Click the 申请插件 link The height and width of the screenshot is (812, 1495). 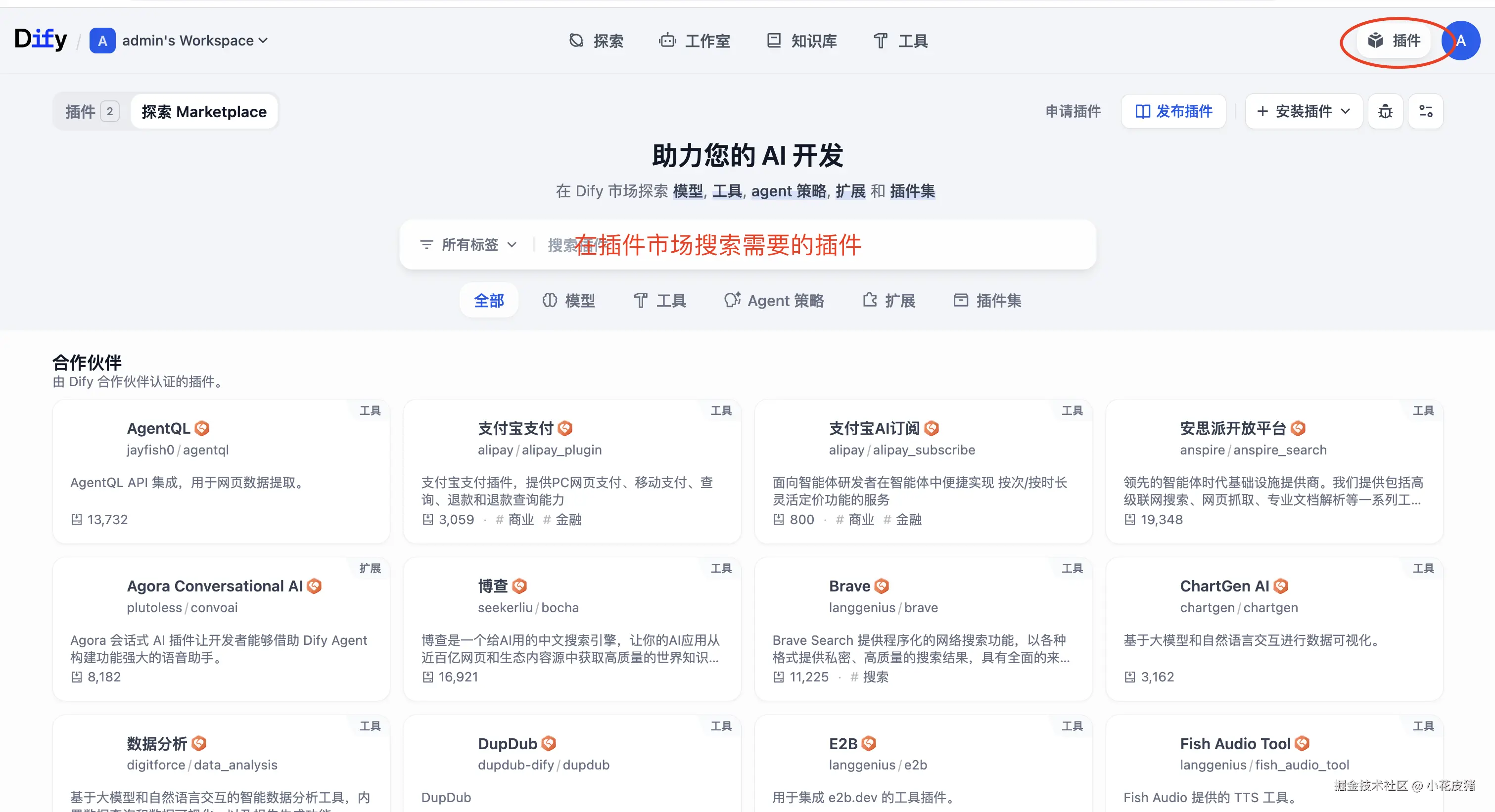point(1073,111)
